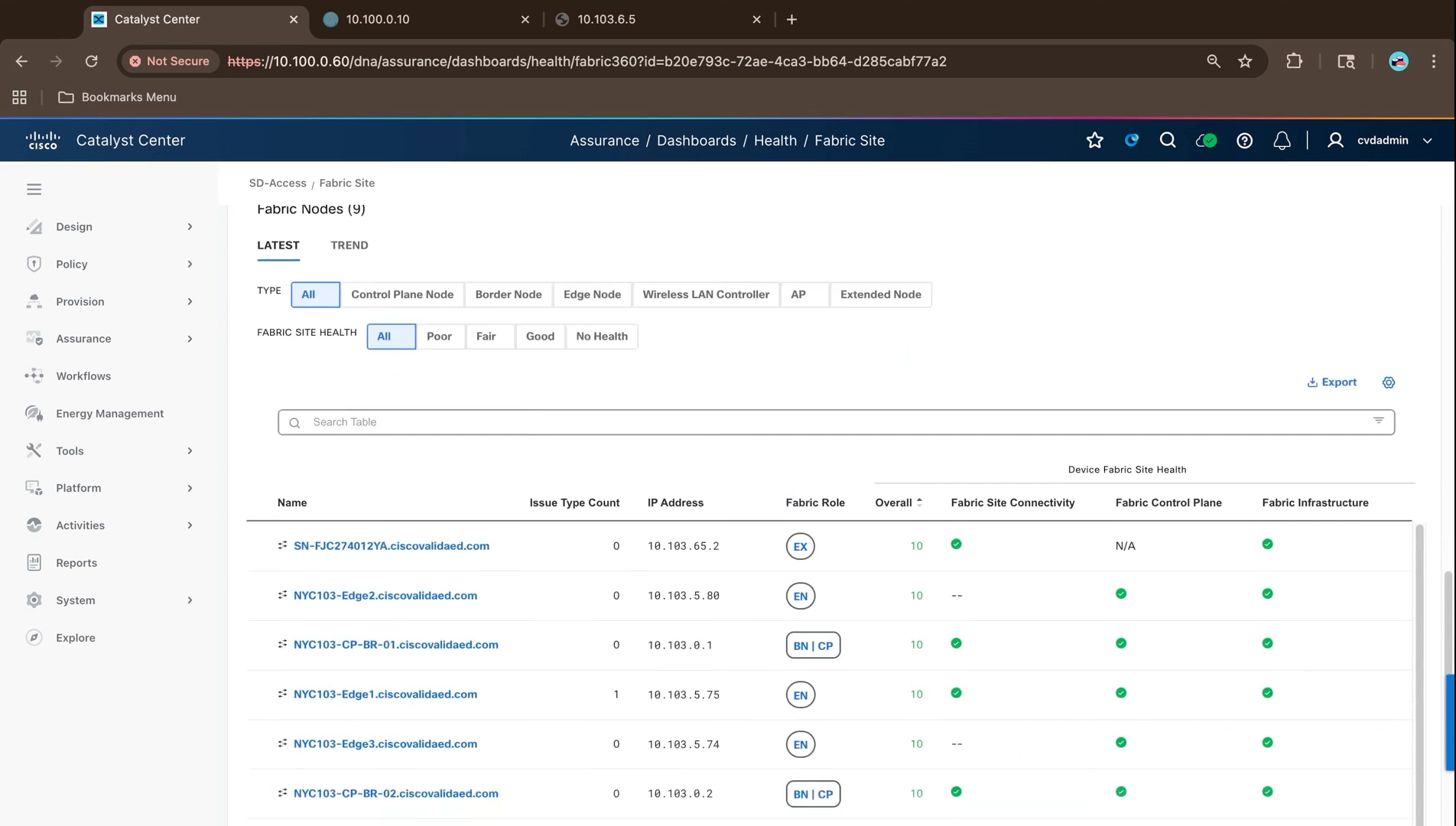The image size is (1456, 826).
Task: Open NYC103-CP-BR-01.ciscovalidaed.com device link
Action: (396, 645)
